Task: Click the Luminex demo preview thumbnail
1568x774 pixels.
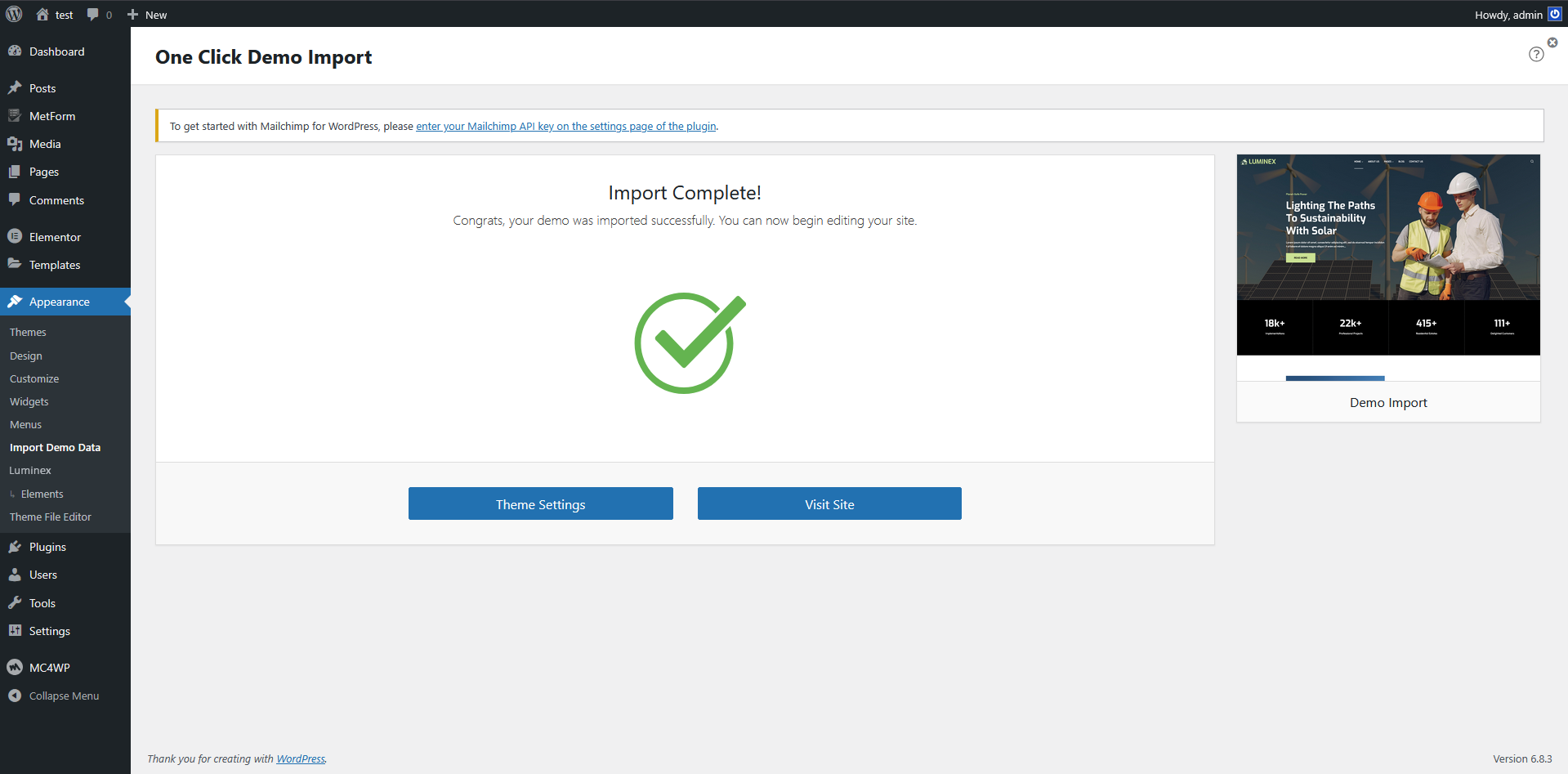Action: 1388,254
